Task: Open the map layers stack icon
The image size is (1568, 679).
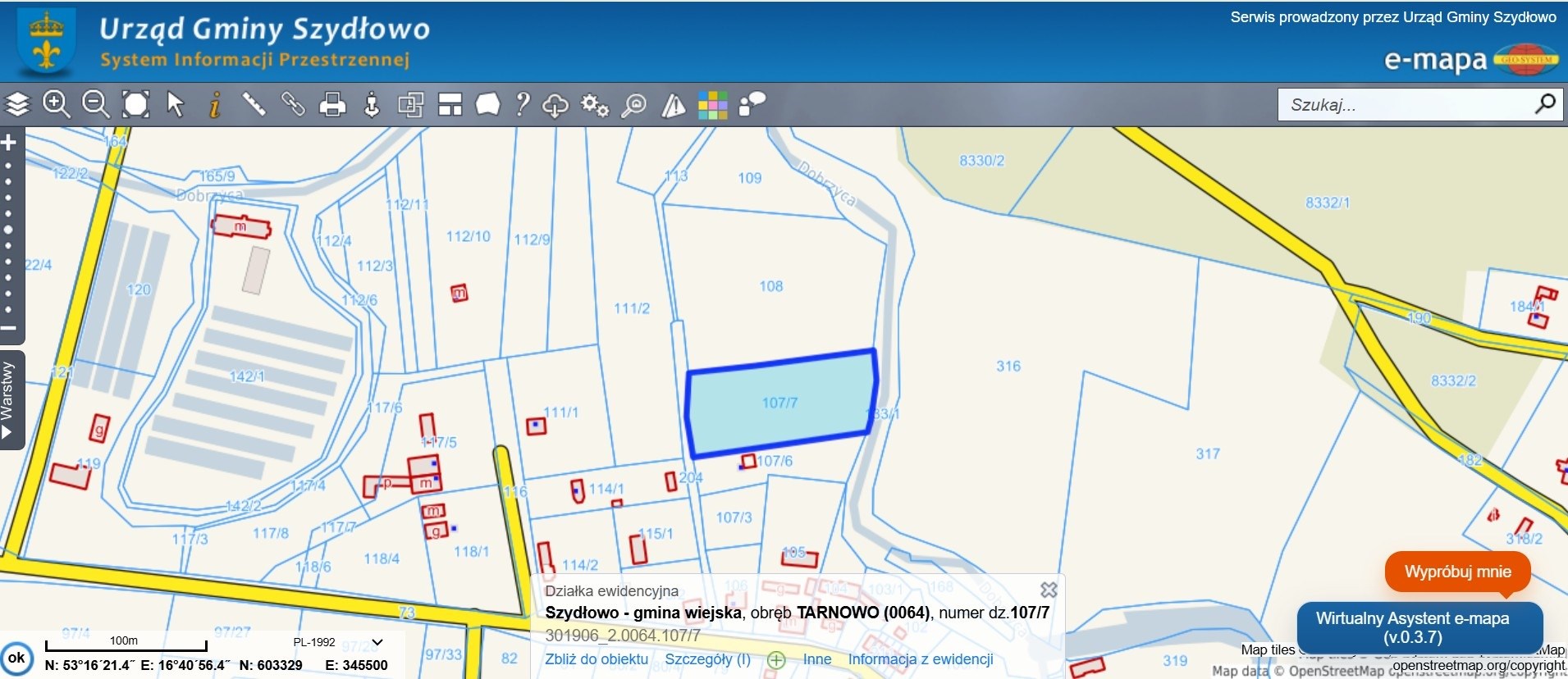Action: pyautogui.click(x=18, y=105)
